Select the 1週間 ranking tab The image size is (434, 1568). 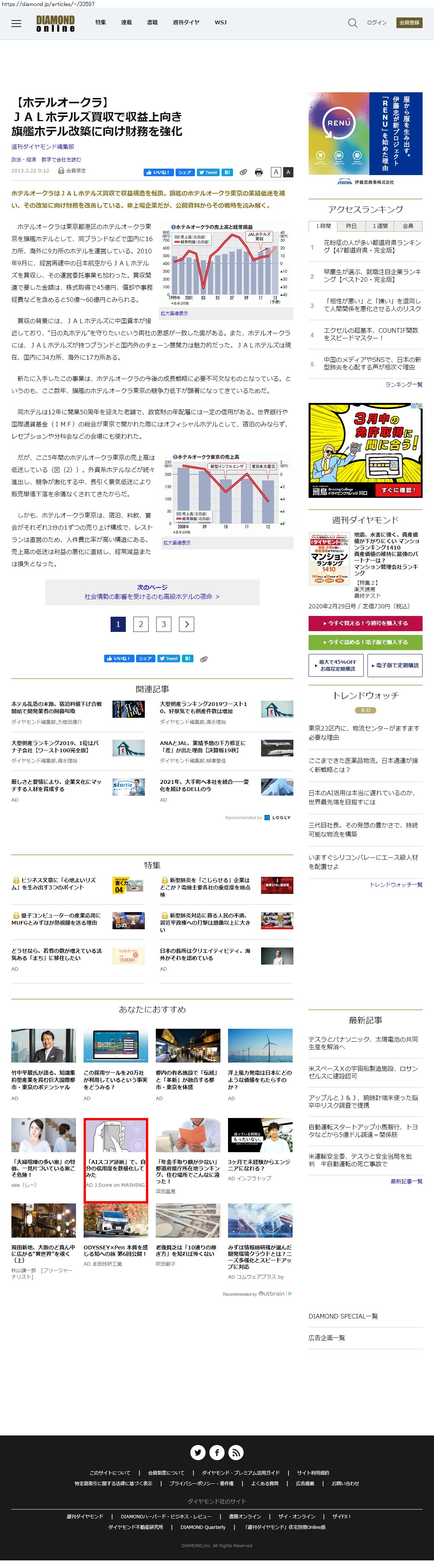point(380,226)
